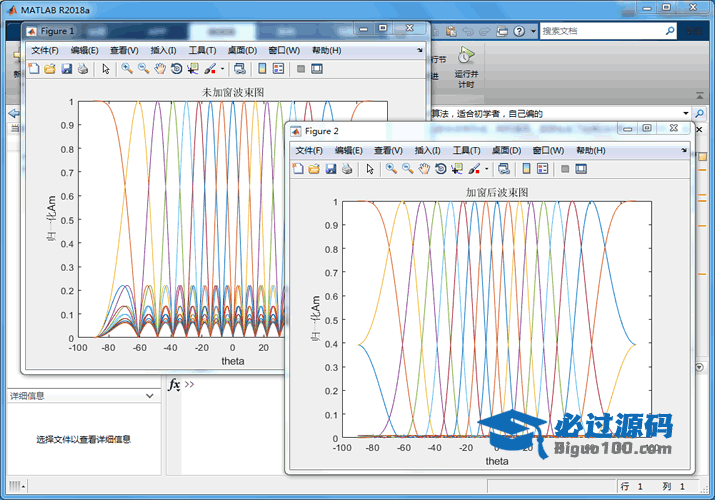The height and width of the screenshot is (500, 715).
Task: Click New Figure icon in Figure 2 toolbar
Action: [x=298, y=169]
